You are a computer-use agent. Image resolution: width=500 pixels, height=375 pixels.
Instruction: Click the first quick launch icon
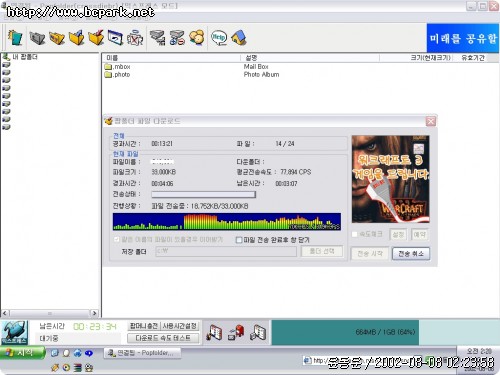click(55, 353)
